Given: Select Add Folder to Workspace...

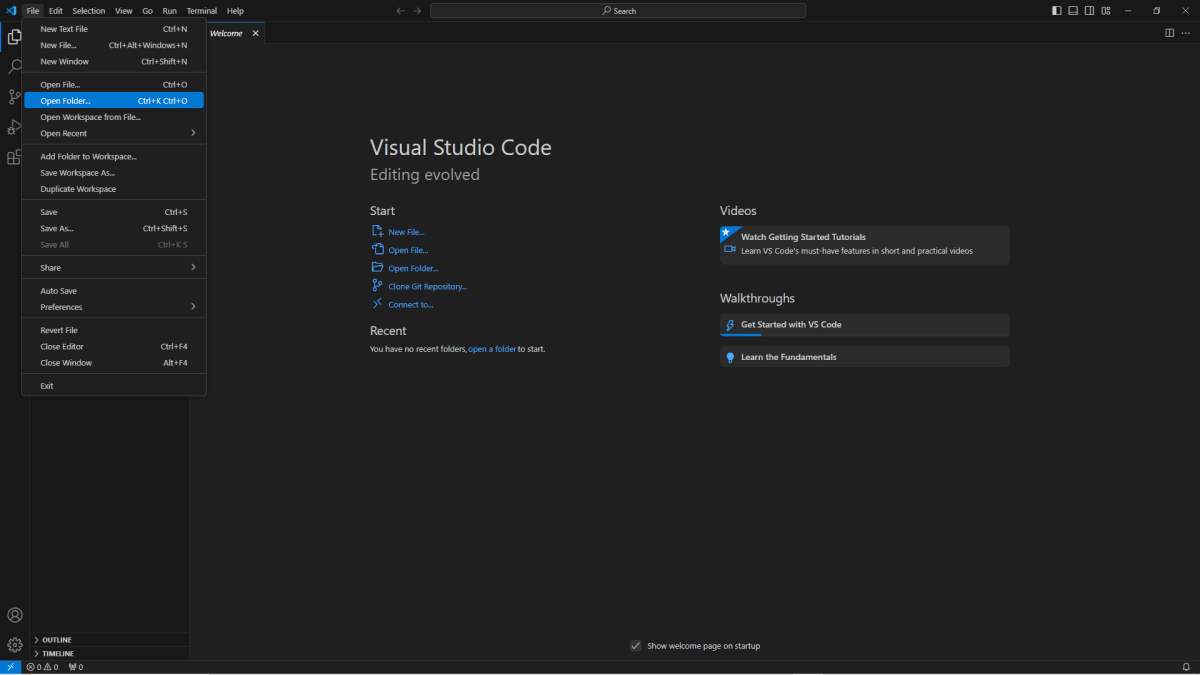Looking at the screenshot, I should pos(114,157).
